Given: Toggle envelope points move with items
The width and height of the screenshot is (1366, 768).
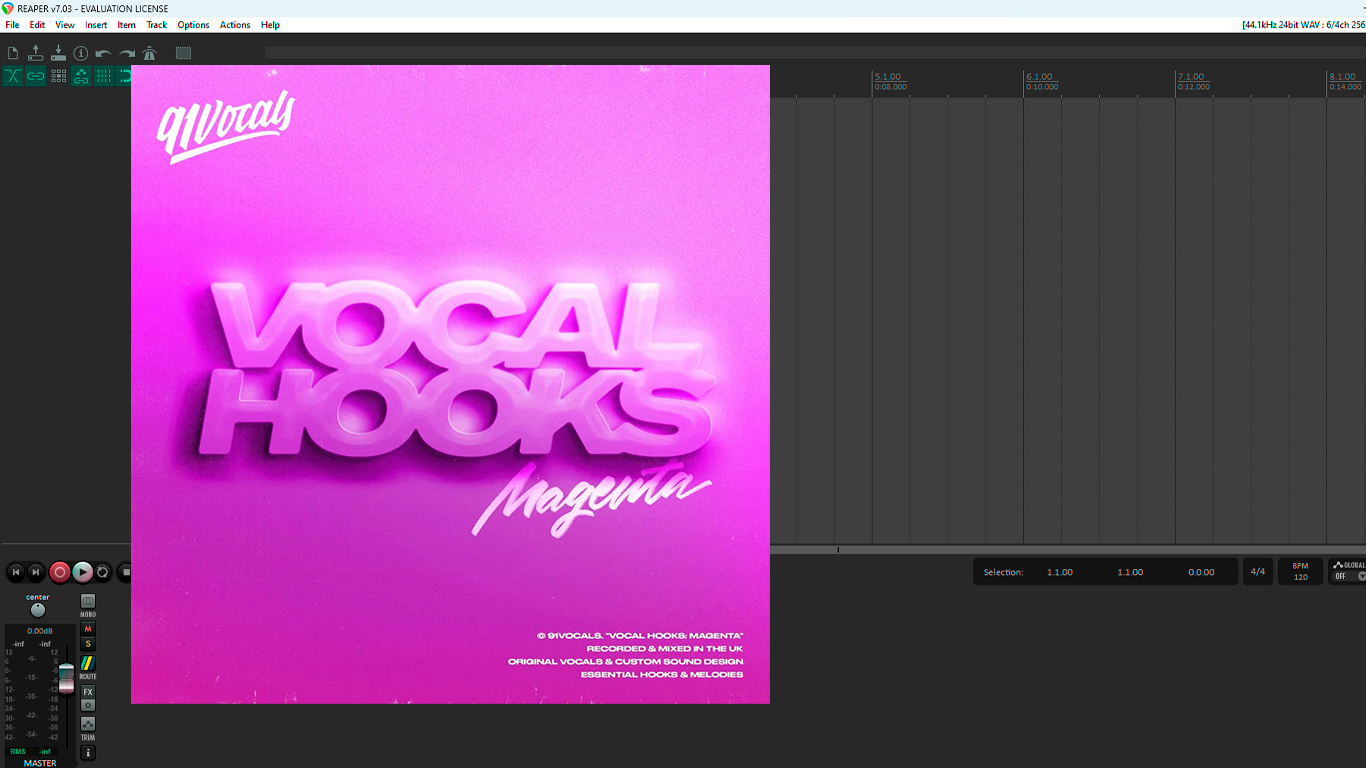Looking at the screenshot, I should click(81, 76).
